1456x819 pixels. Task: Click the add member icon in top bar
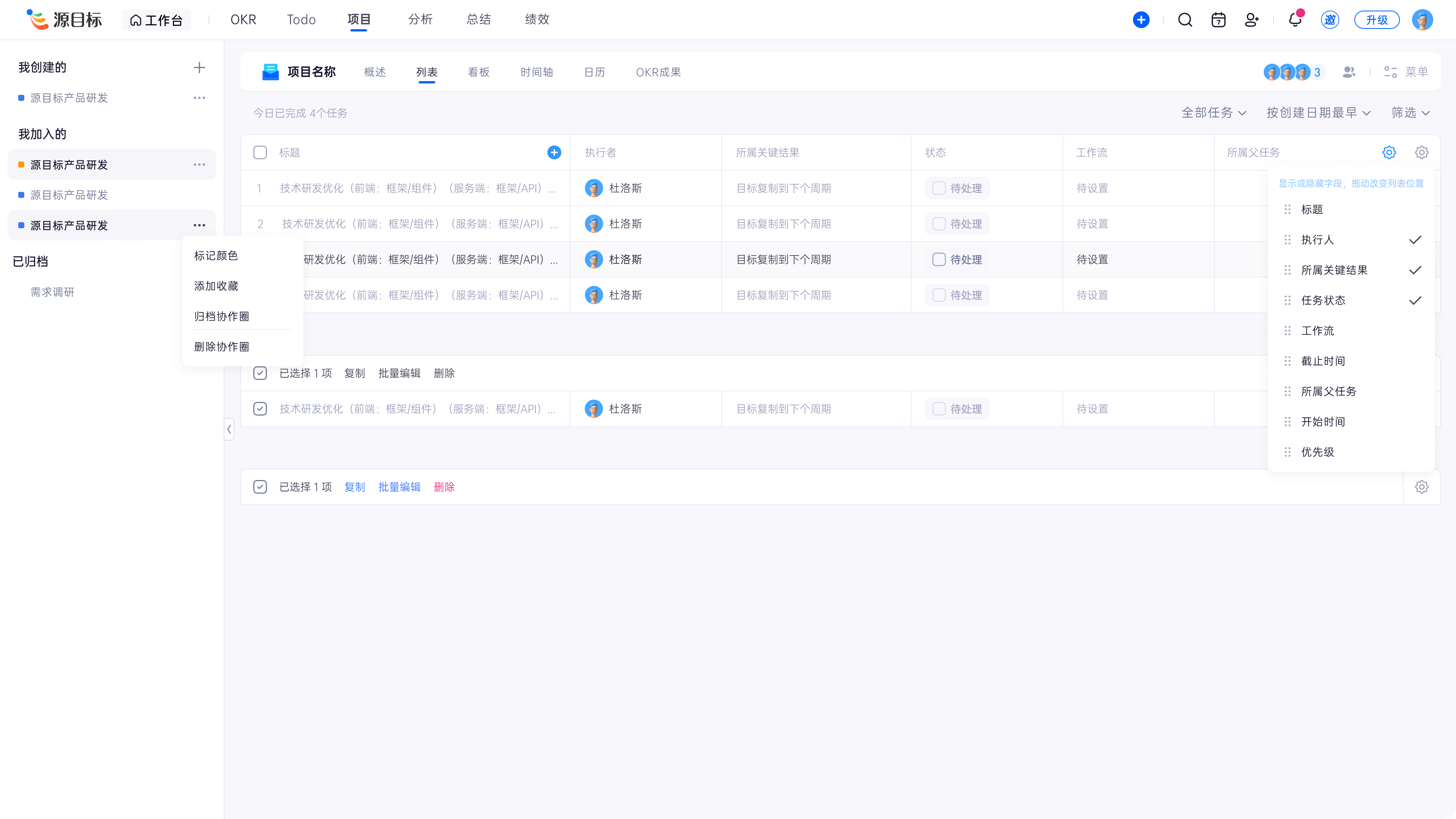(1251, 20)
